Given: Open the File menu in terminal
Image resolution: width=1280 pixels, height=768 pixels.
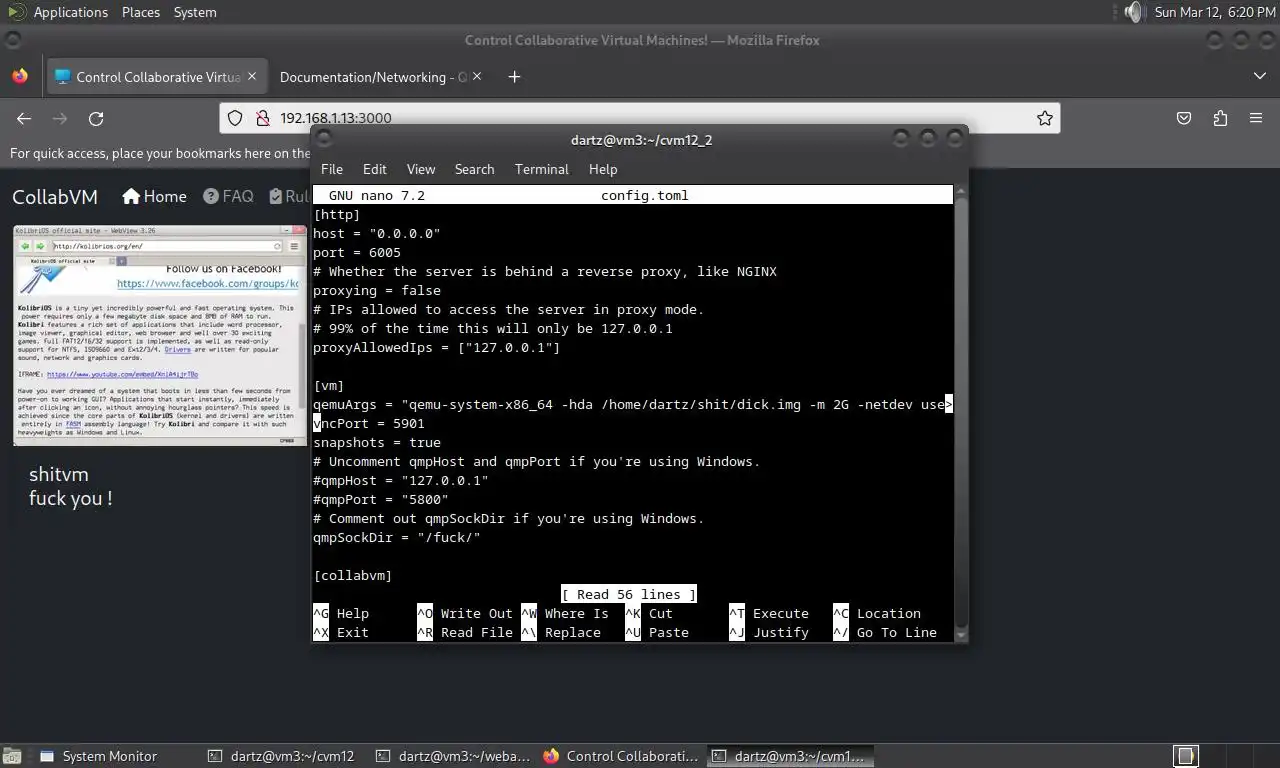Looking at the screenshot, I should click(332, 169).
